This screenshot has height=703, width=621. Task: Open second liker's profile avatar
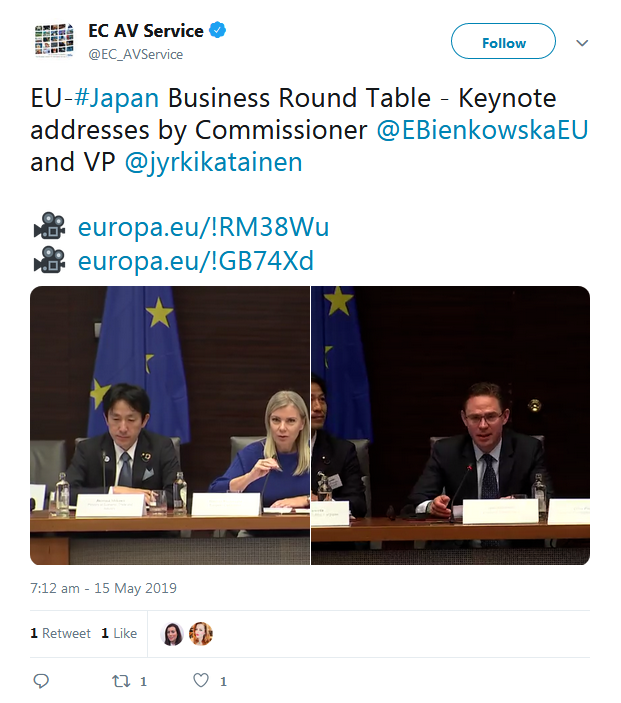point(201,633)
